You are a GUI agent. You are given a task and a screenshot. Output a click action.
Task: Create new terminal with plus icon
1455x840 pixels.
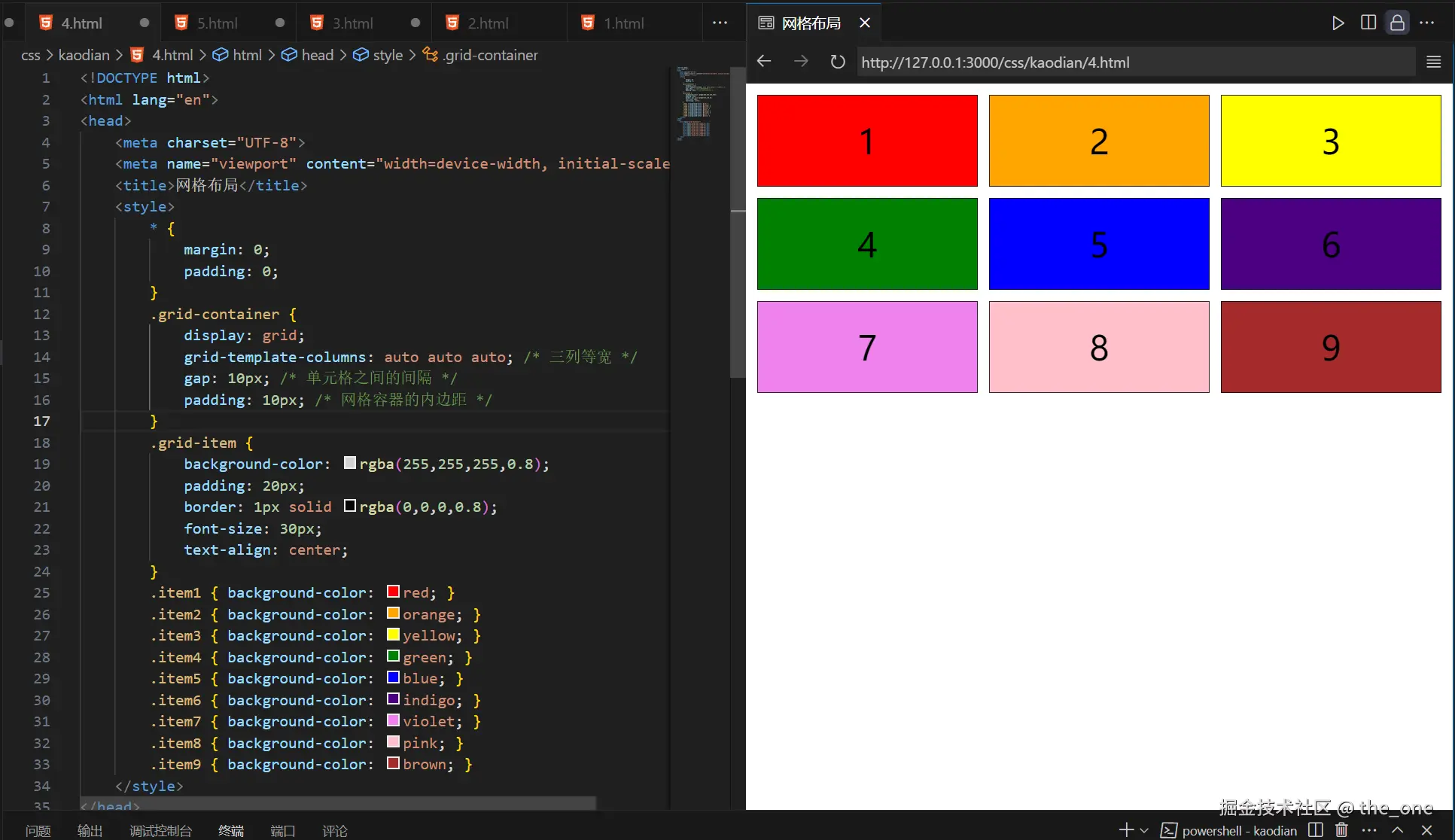(x=1126, y=829)
